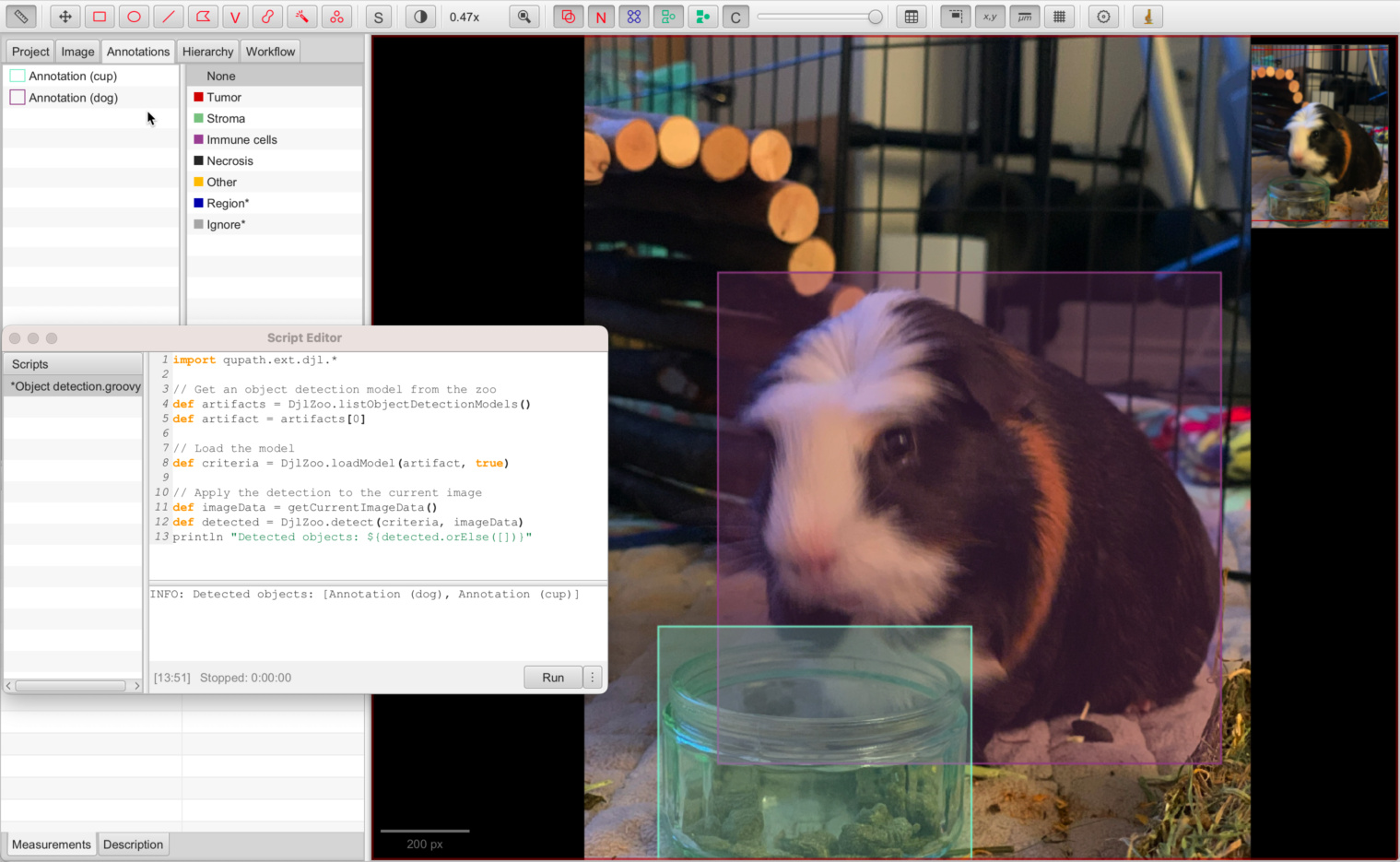This screenshot has width=1400, height=862.
Task: Toggle fill detections button
Action: click(x=702, y=17)
